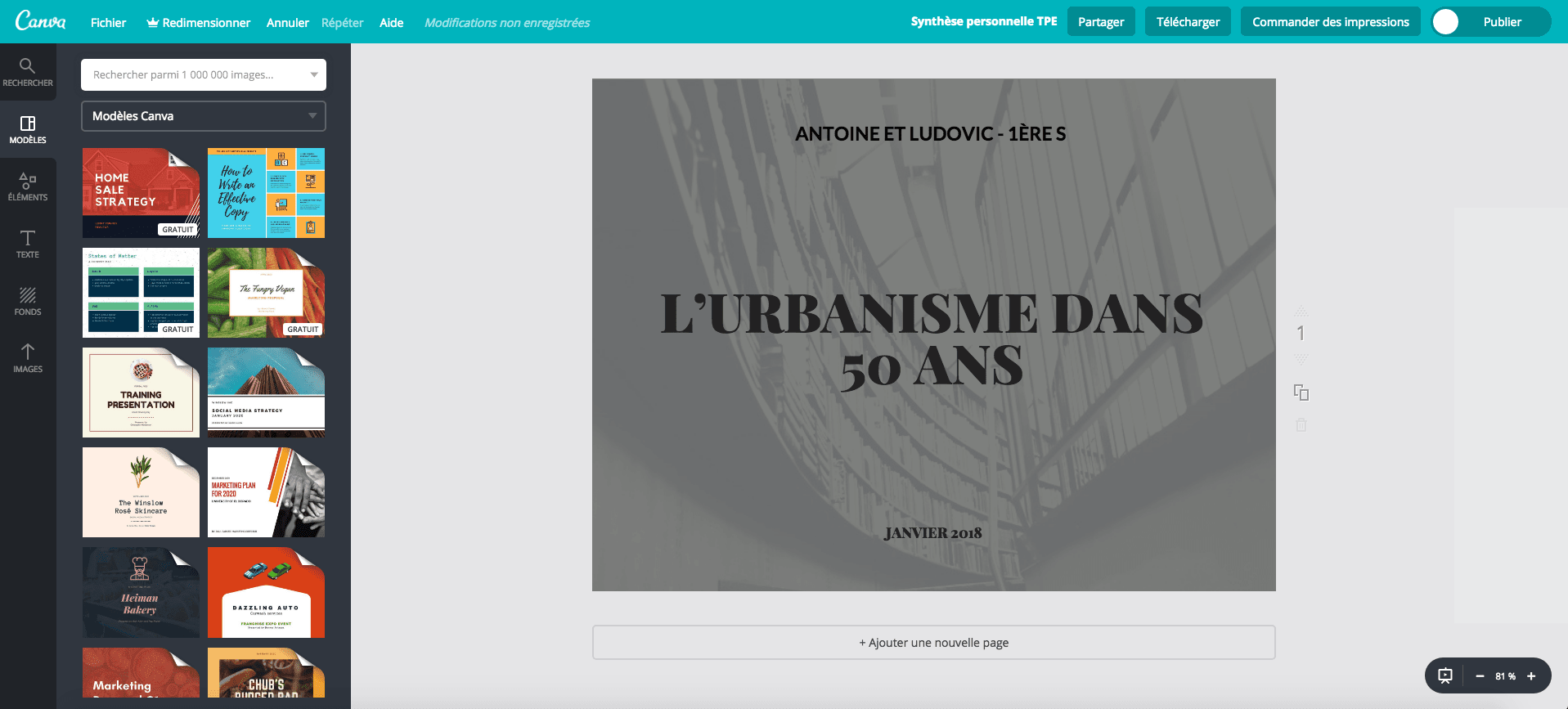Open the Éléments sidebar panel

pos(28,187)
